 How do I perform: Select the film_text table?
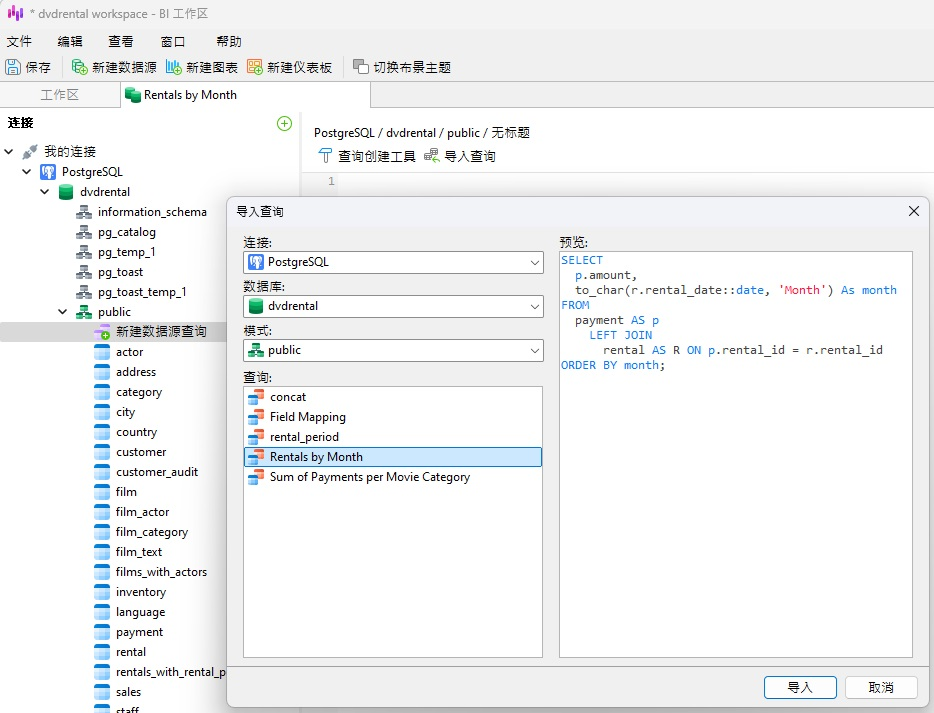point(139,552)
